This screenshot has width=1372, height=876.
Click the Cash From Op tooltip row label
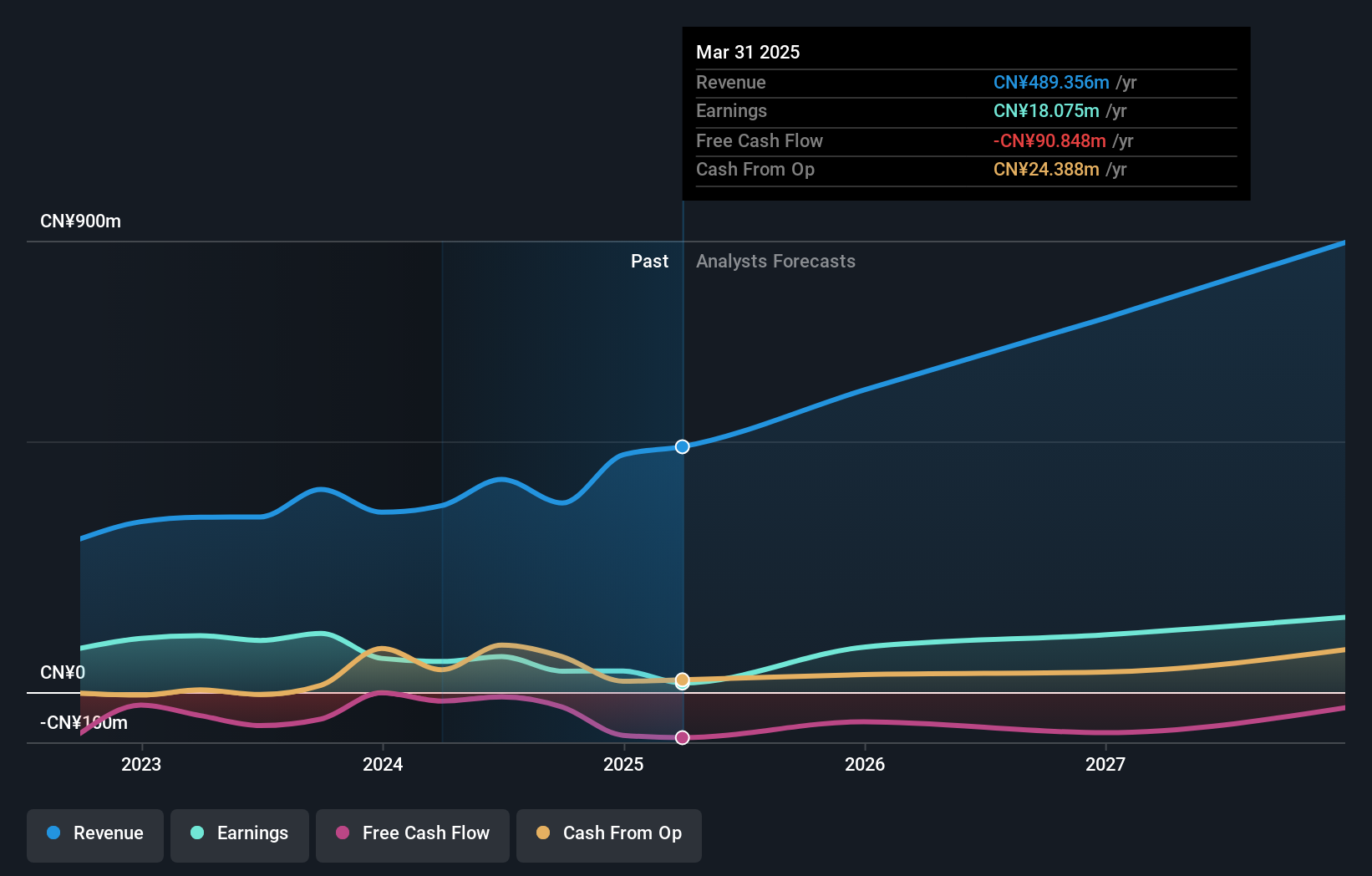(x=755, y=170)
